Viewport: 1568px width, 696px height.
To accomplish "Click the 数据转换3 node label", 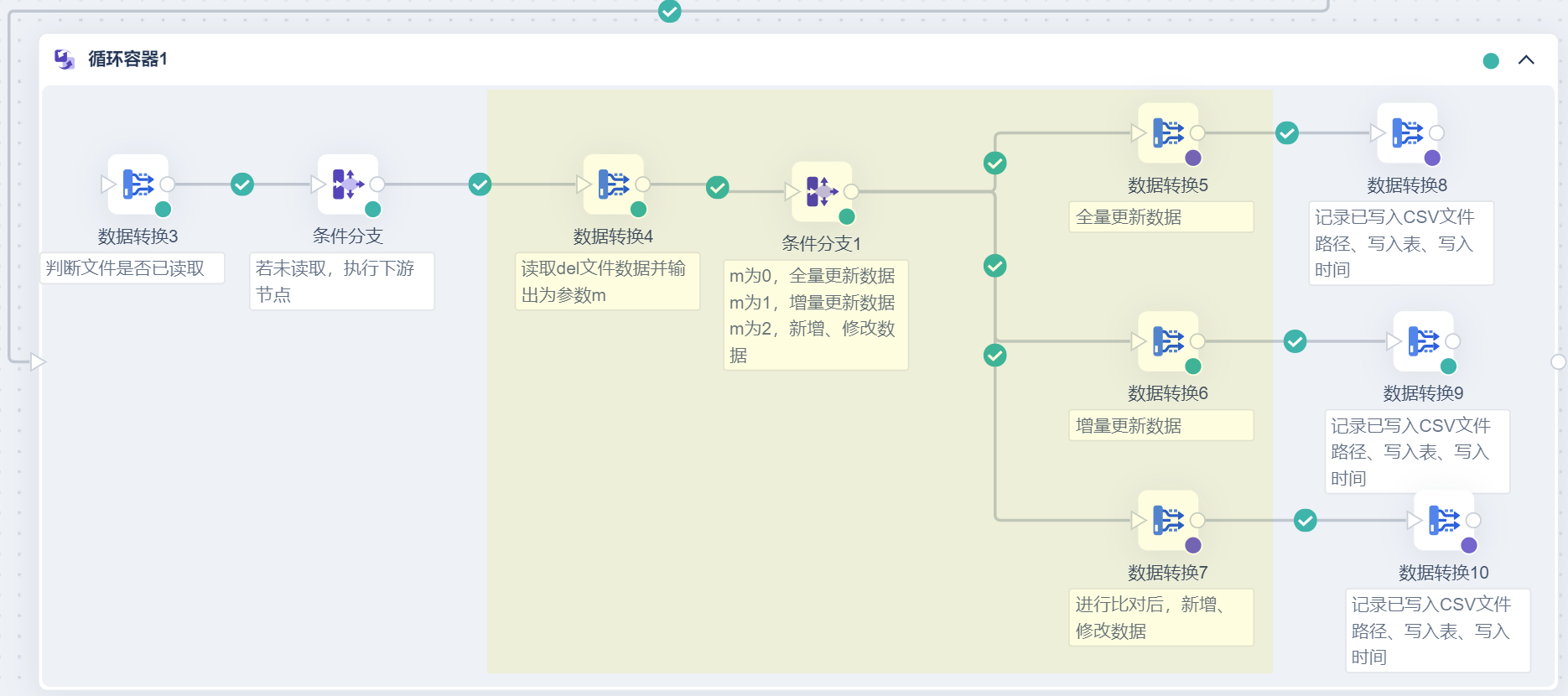I will (x=138, y=236).
